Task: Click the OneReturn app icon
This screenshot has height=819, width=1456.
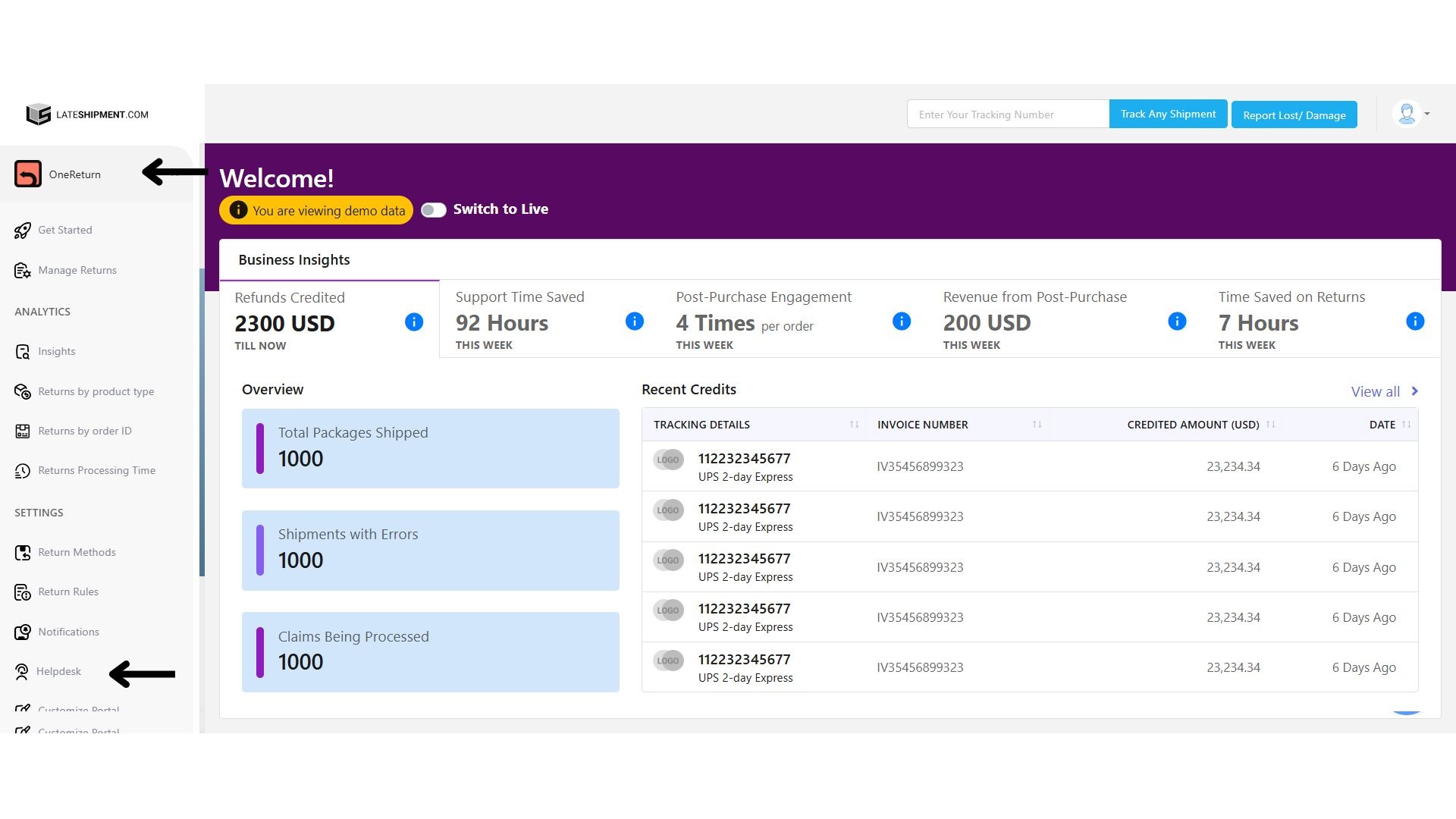Action: 28,174
